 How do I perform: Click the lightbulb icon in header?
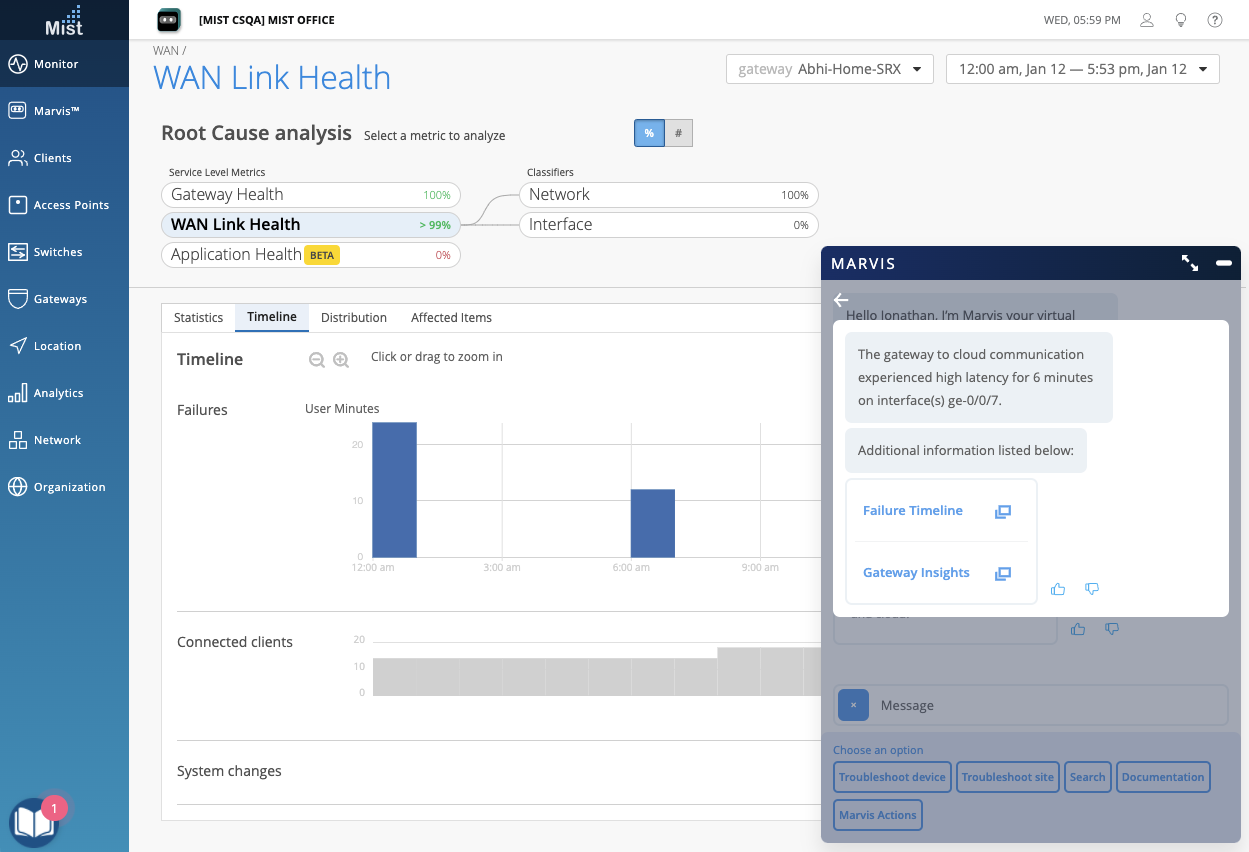(x=1181, y=20)
